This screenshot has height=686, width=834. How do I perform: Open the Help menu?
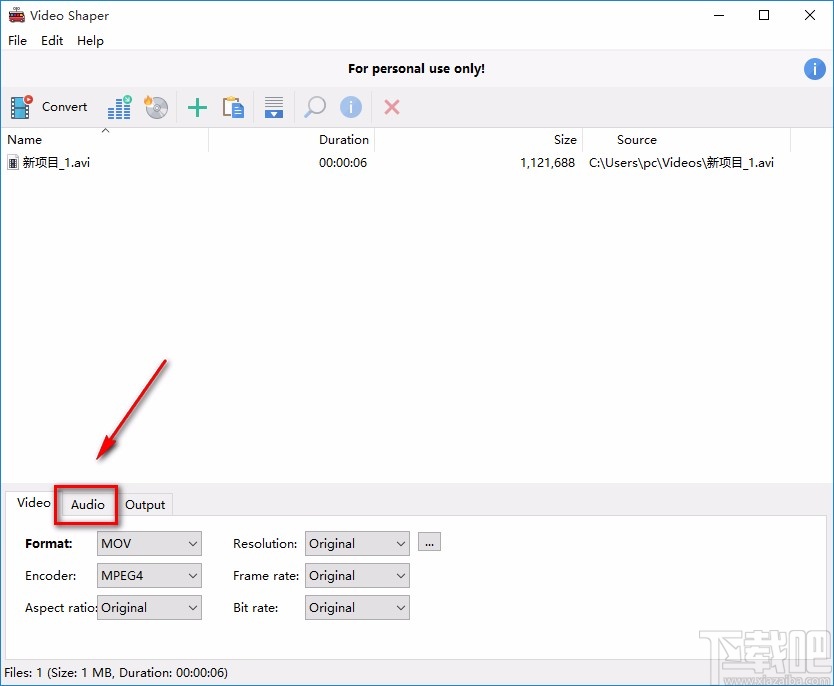coord(90,40)
